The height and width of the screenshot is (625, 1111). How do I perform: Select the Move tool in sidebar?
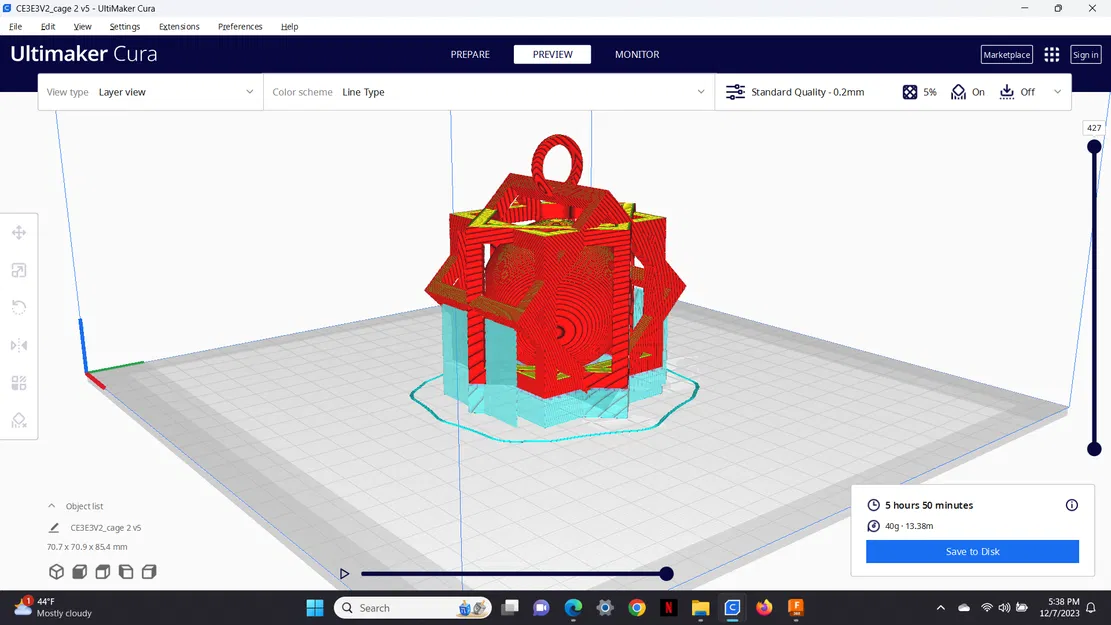point(19,232)
